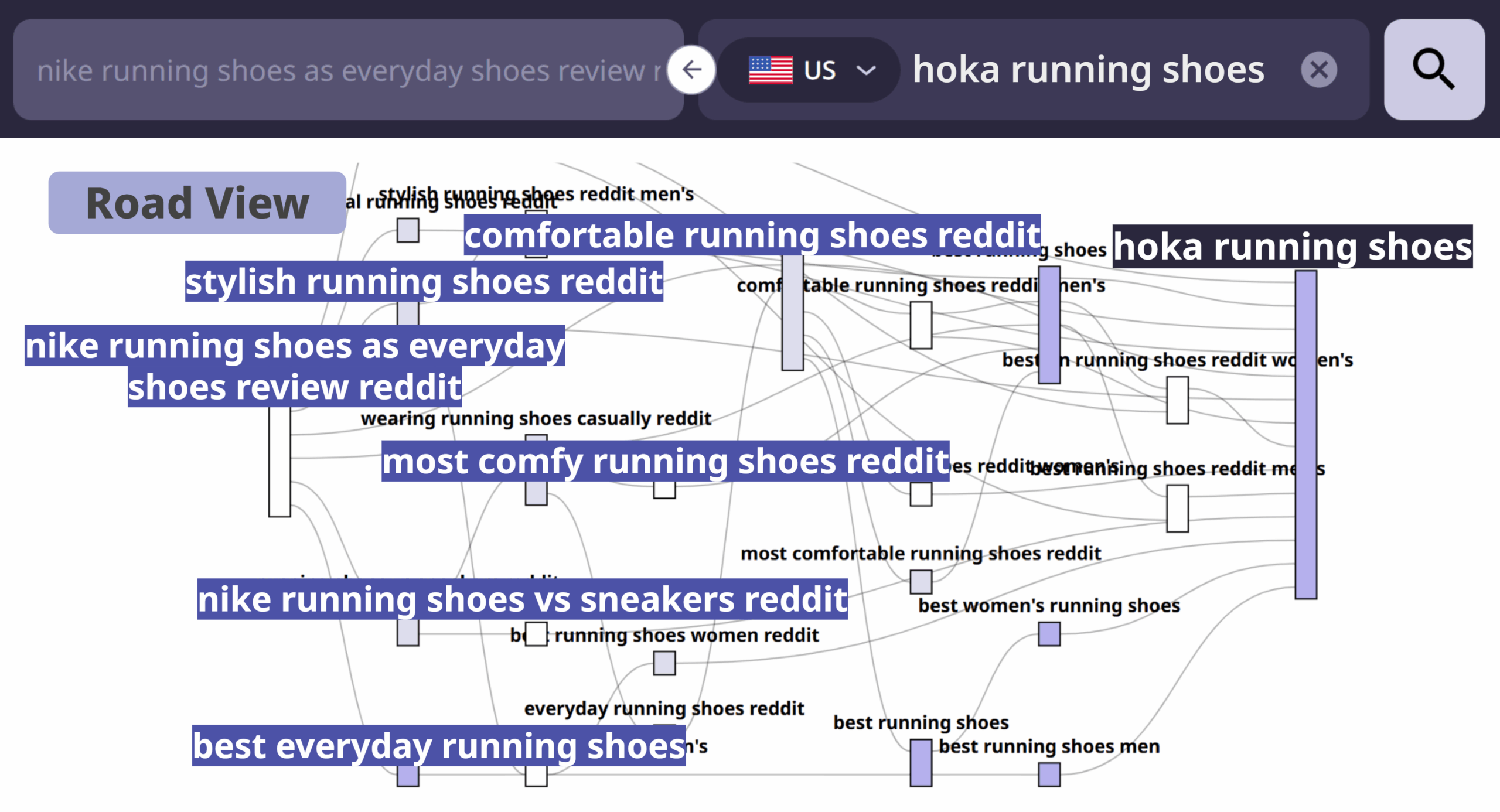1500x812 pixels.
Task: Click the magnifying glass search button
Action: coord(1433,70)
